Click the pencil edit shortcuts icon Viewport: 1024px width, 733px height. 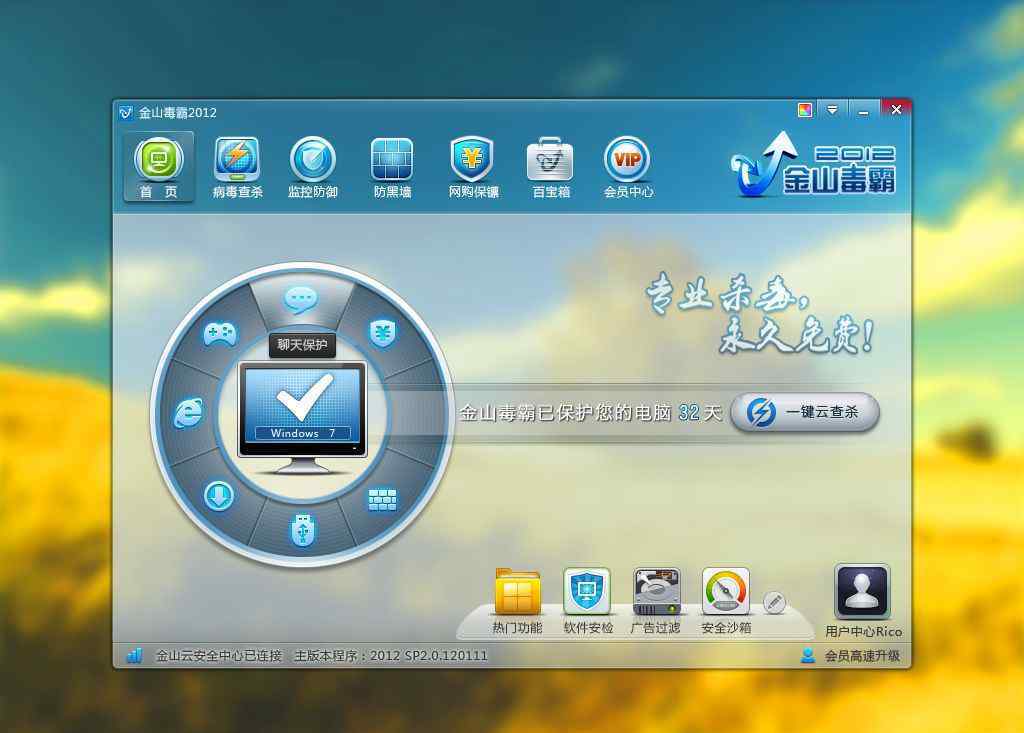(x=775, y=602)
